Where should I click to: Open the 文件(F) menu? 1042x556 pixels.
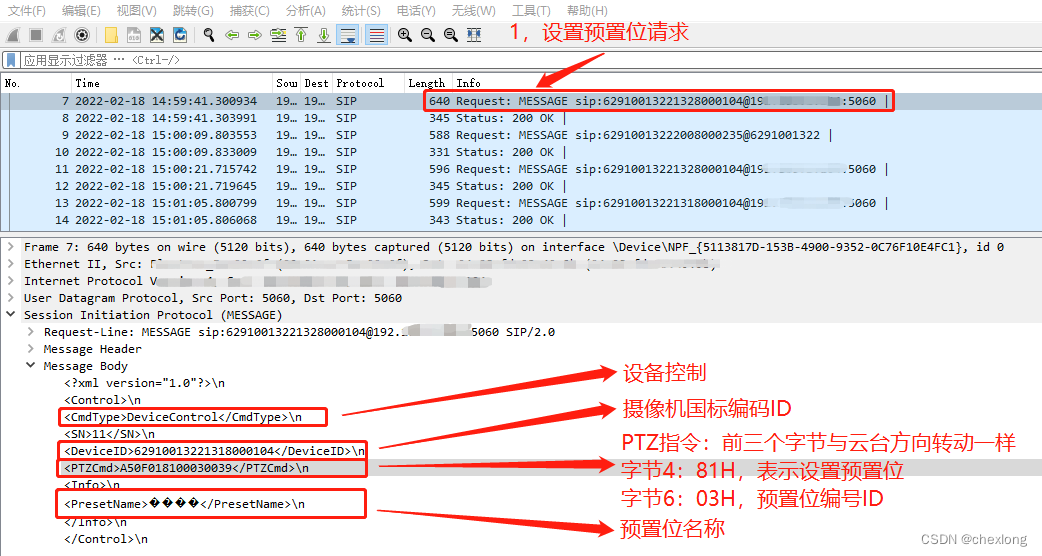pos(27,11)
